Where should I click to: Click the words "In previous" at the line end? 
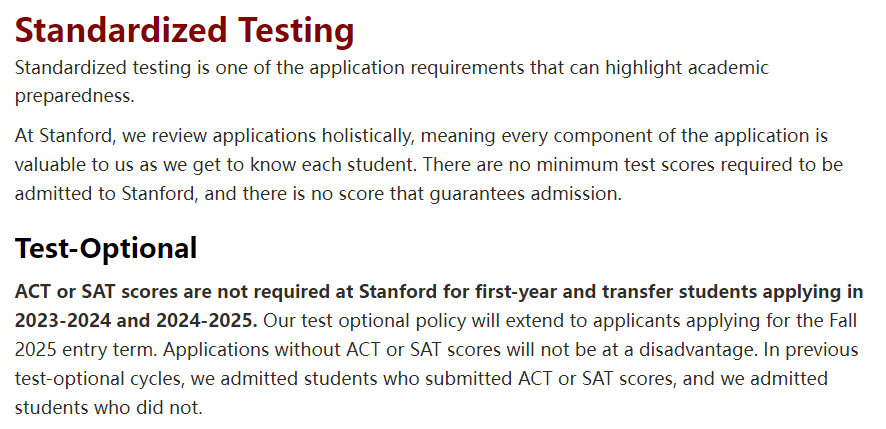(811, 349)
